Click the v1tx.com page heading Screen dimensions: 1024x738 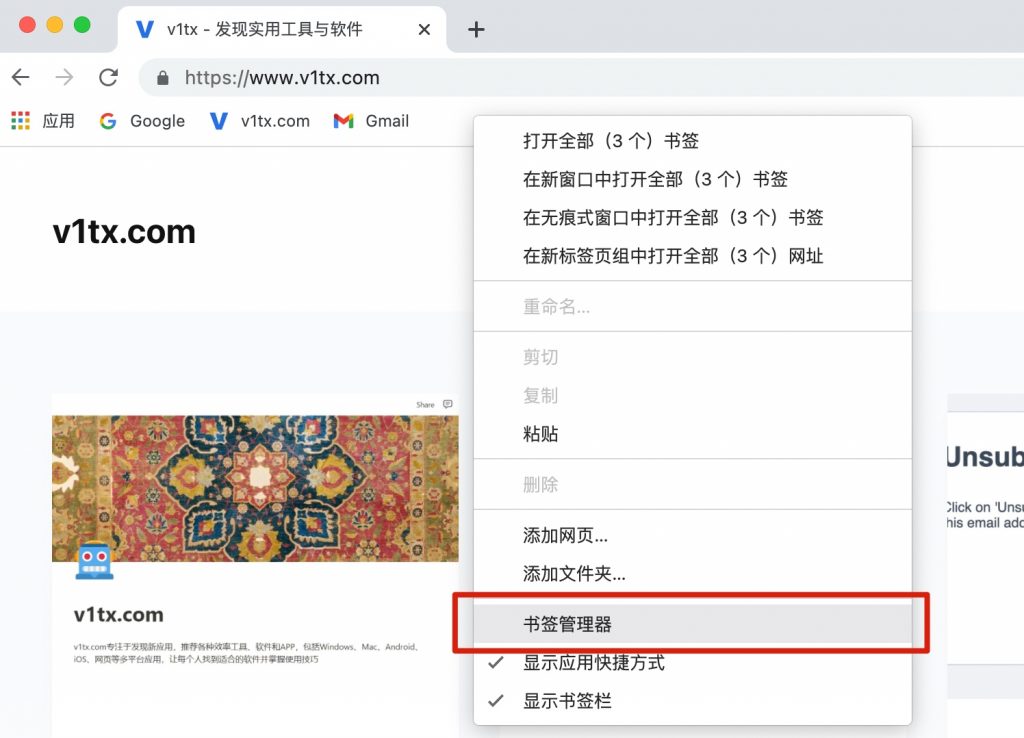(x=124, y=232)
